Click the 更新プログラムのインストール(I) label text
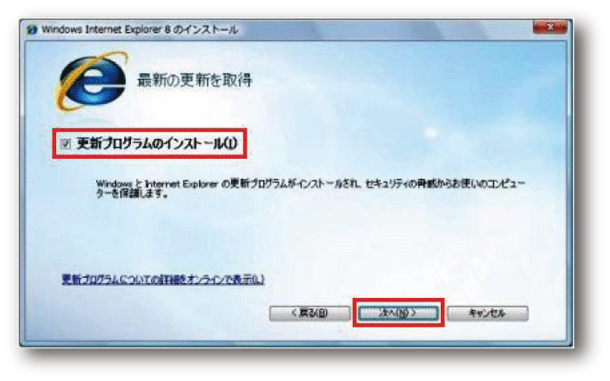Image resolution: width=610 pixels, height=381 pixels. click(157, 144)
